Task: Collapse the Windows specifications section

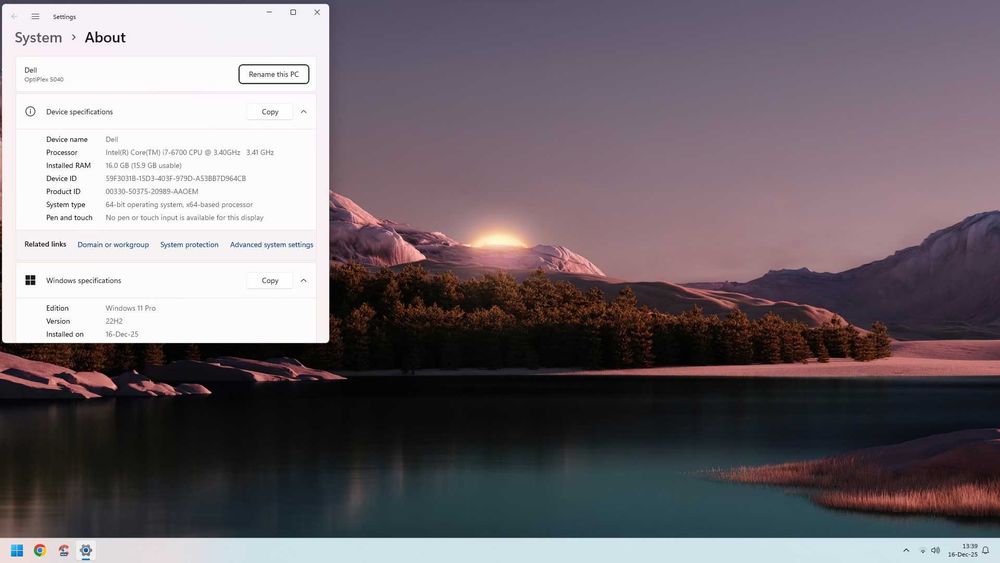Action: (x=304, y=281)
